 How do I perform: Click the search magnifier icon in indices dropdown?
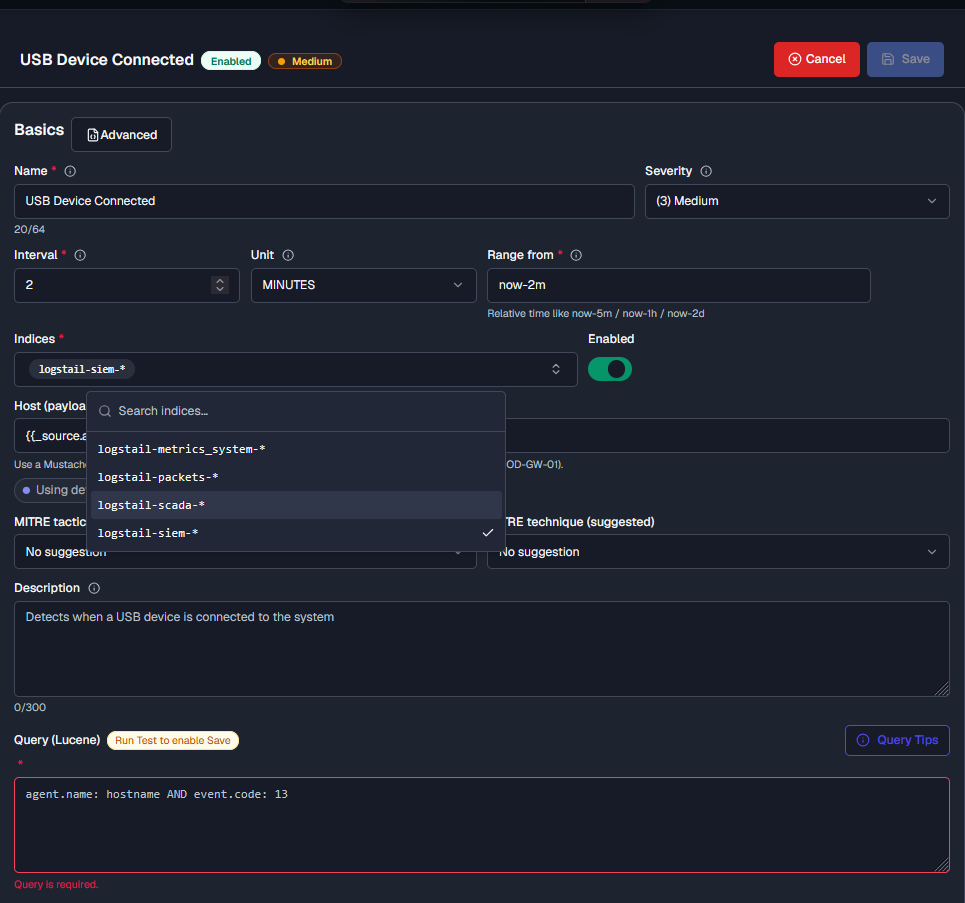click(x=105, y=411)
